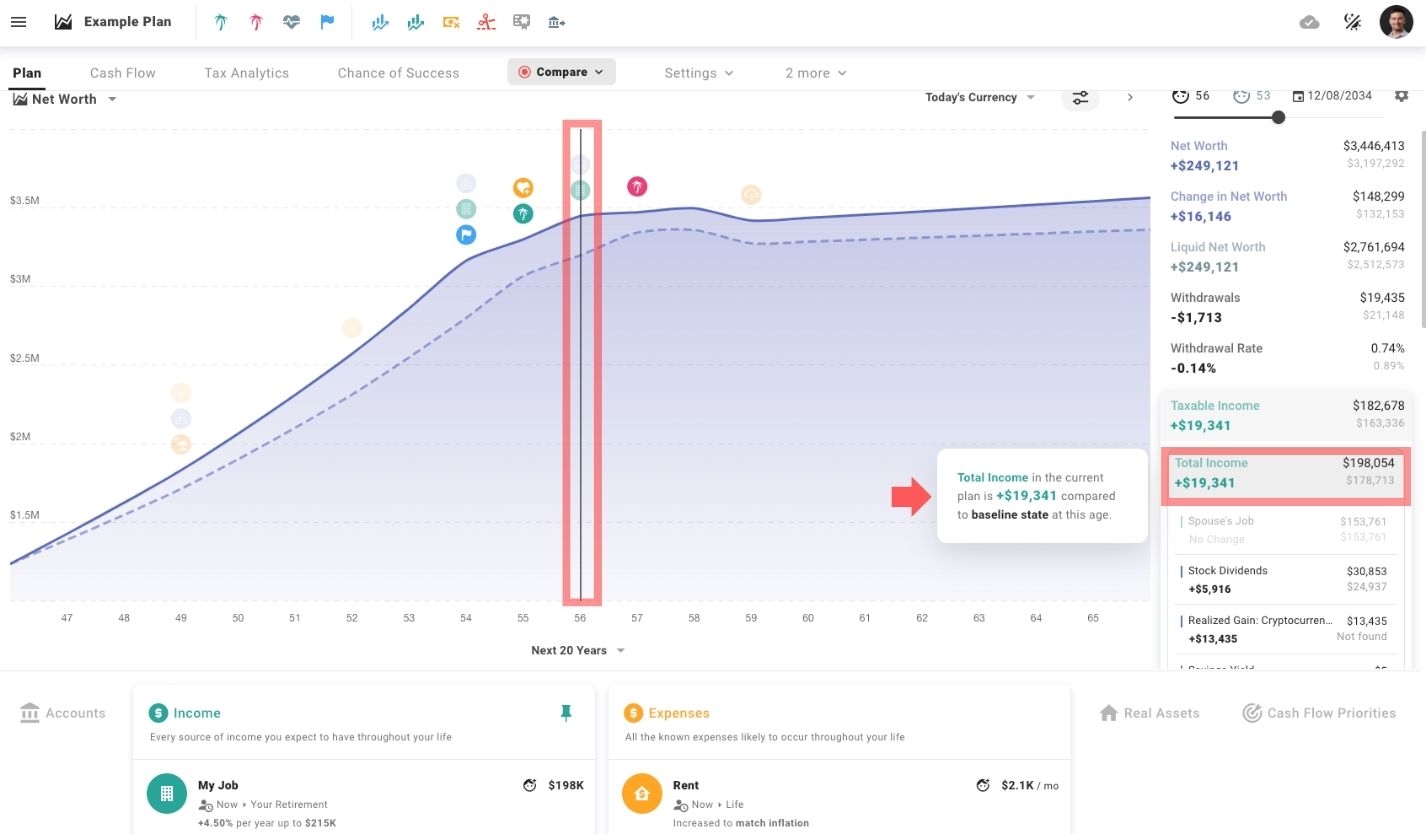Screen dimensions: 1426x835
Task: Click the pink palm tree toolbar icon
Action: pyautogui.click(x=256, y=22)
